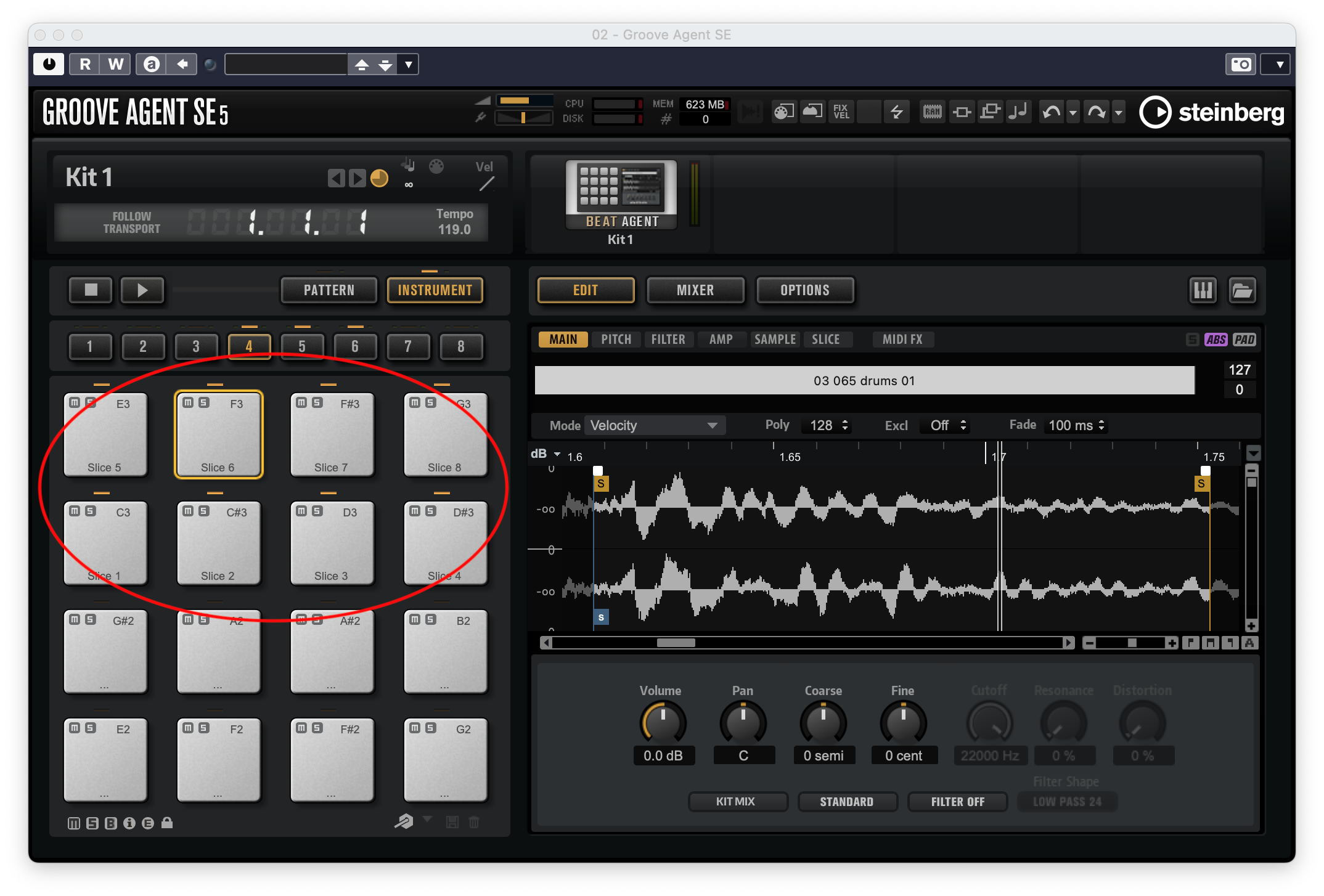Click the RAM save icon in toolbar
The width and height of the screenshot is (1324, 896).
(933, 112)
